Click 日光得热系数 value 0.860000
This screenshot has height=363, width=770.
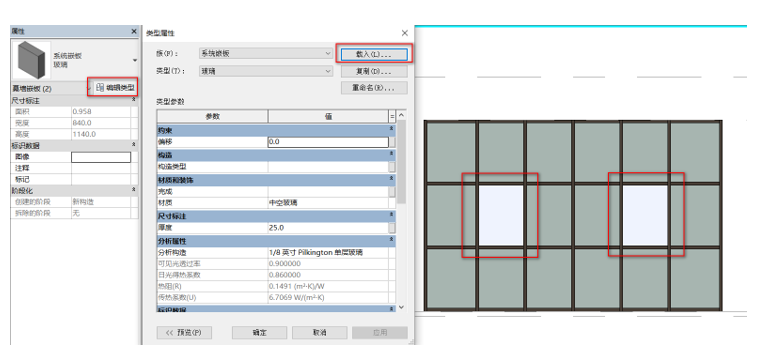pos(328,275)
